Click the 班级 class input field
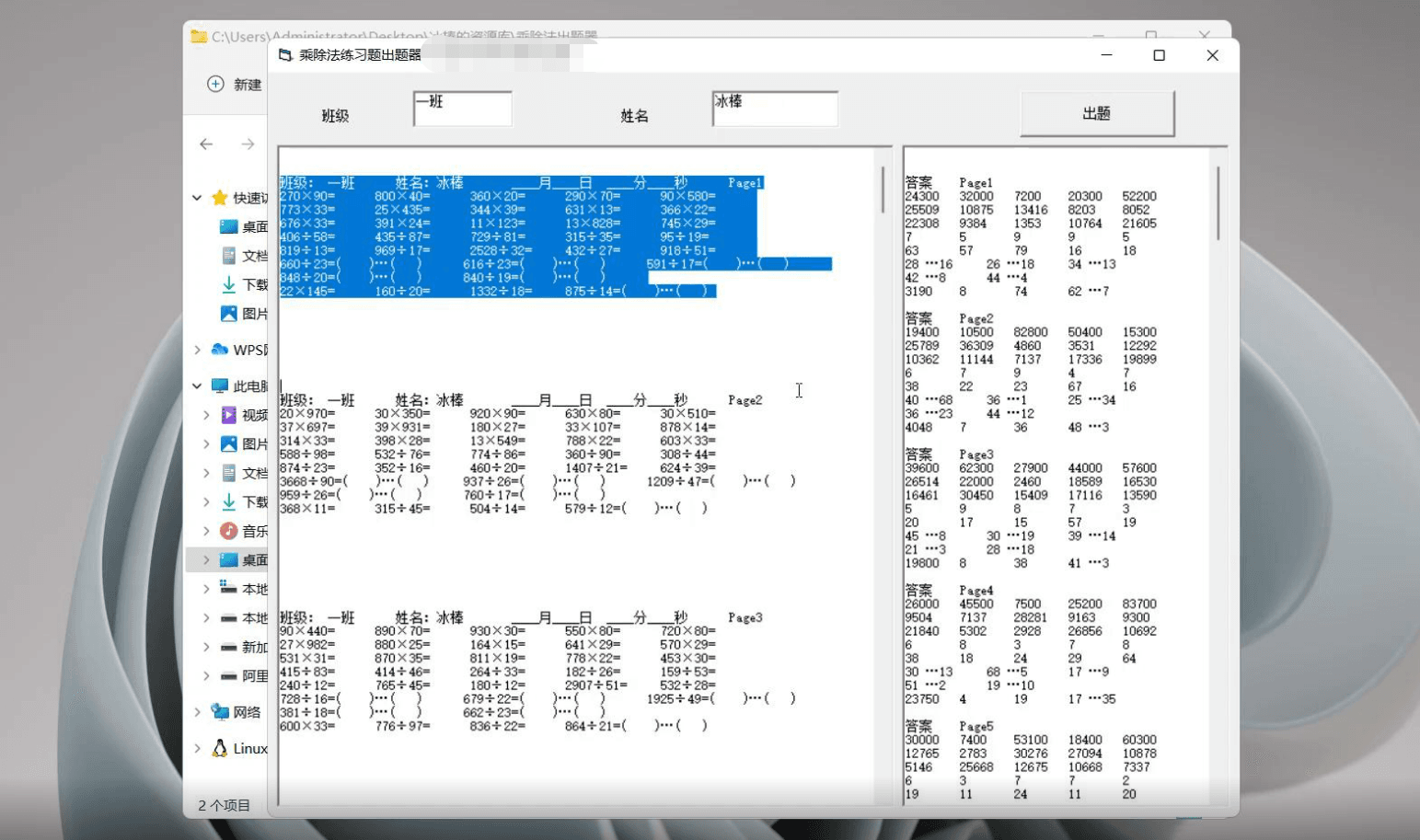 [462, 109]
